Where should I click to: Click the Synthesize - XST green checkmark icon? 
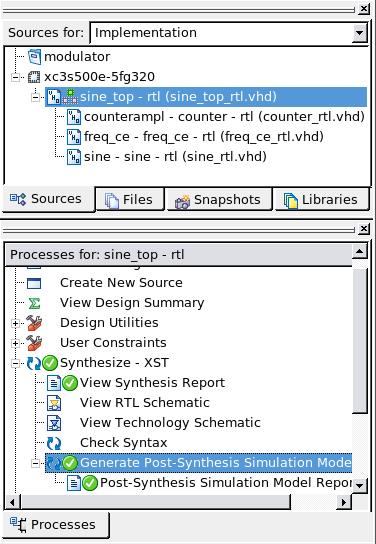point(50,363)
